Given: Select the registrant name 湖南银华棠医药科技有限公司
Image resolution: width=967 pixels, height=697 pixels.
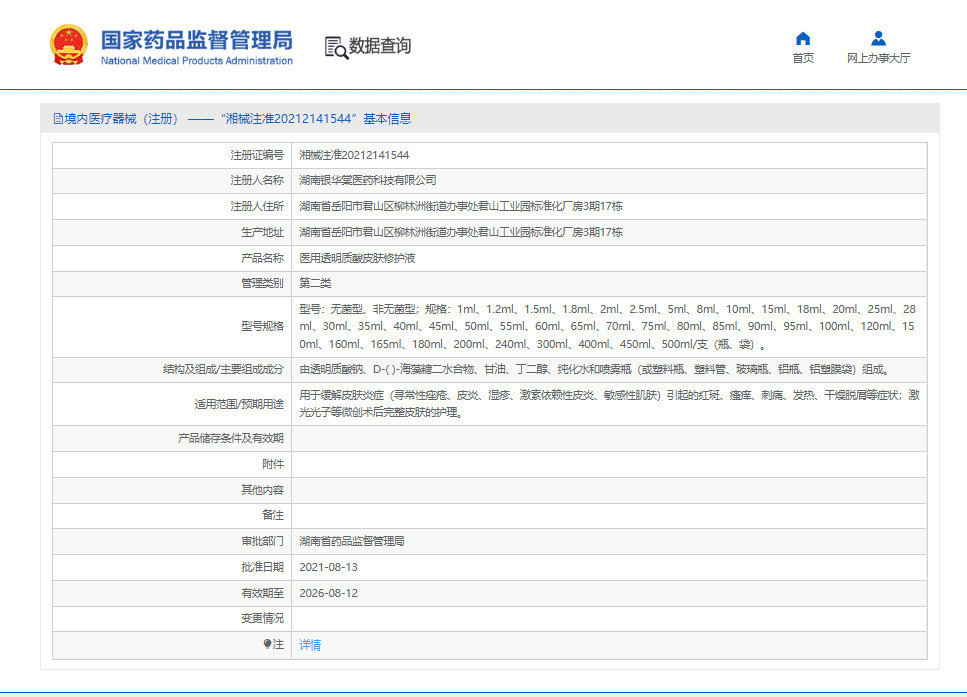Looking at the screenshot, I should tap(368, 181).
